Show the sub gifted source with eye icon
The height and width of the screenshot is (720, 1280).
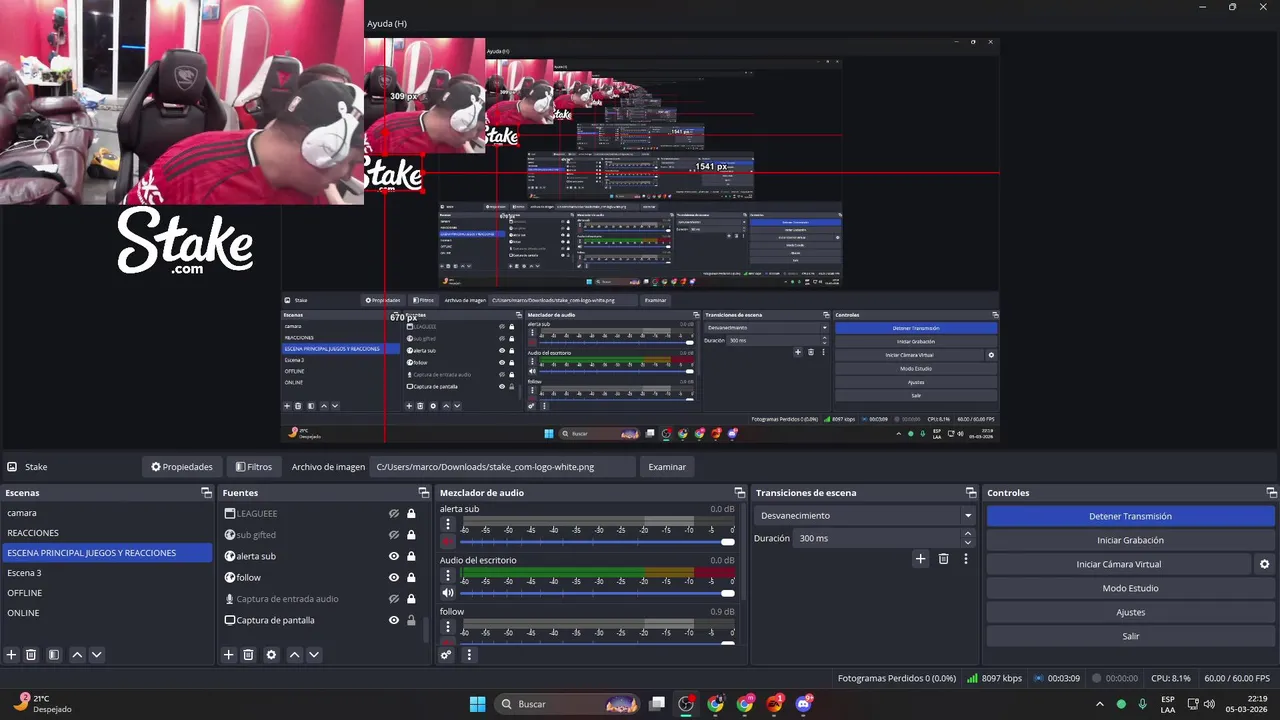(x=394, y=535)
